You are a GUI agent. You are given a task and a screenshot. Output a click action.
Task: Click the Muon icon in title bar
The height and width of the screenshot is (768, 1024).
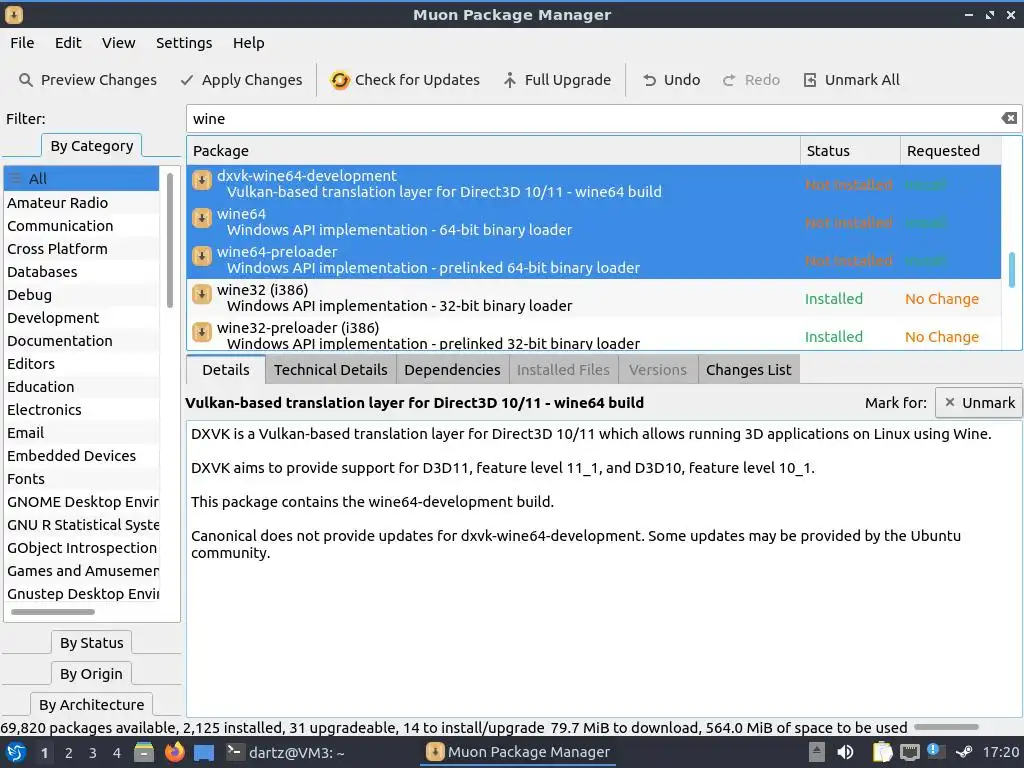click(14, 14)
